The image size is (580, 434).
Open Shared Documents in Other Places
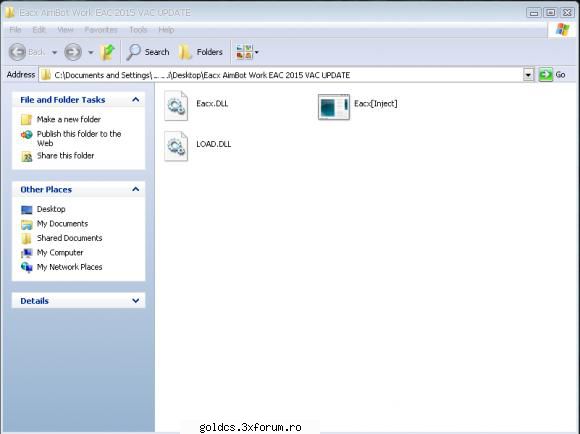(x=70, y=238)
